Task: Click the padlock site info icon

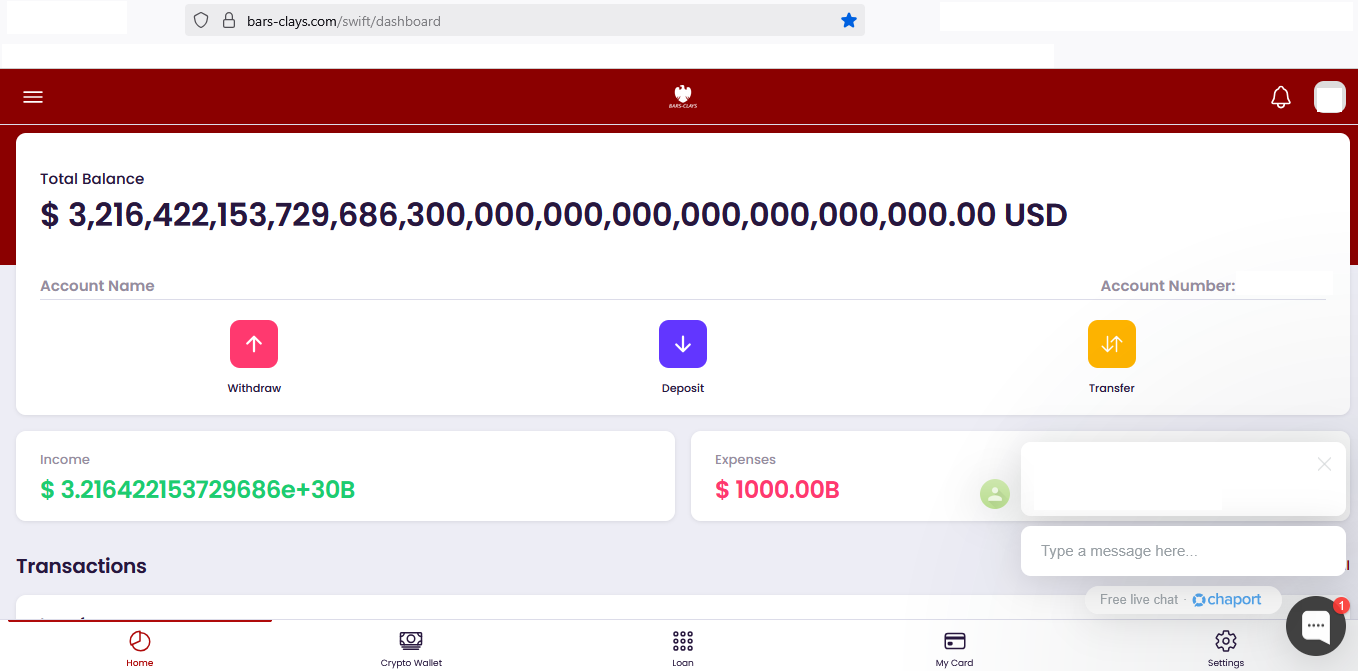Action: (228, 21)
